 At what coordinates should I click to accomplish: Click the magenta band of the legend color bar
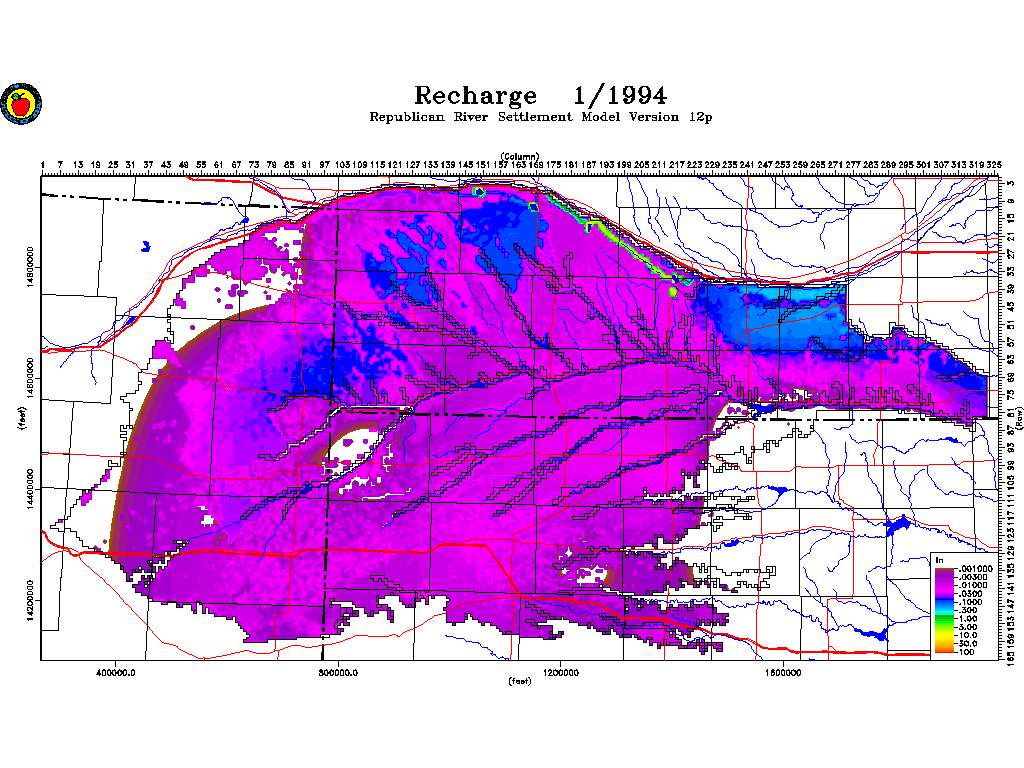[944, 590]
